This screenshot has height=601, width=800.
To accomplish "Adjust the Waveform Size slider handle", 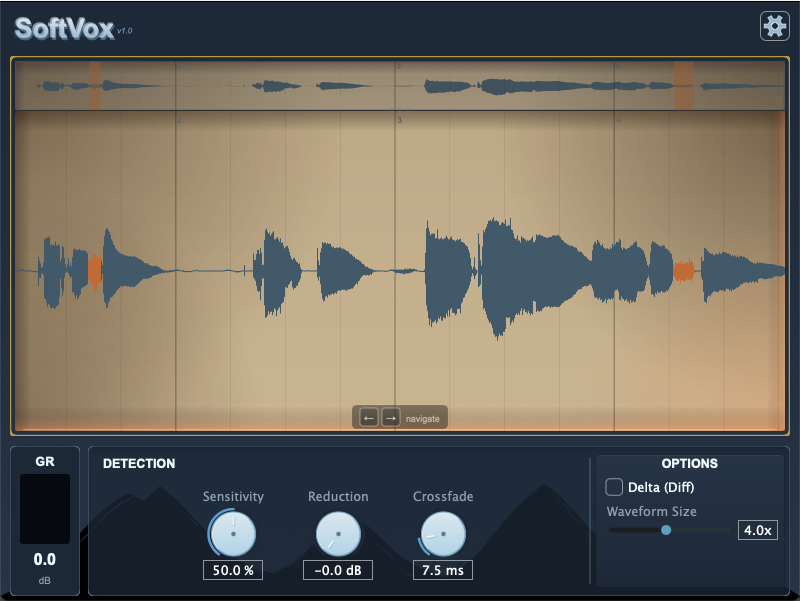I will (x=668, y=531).
